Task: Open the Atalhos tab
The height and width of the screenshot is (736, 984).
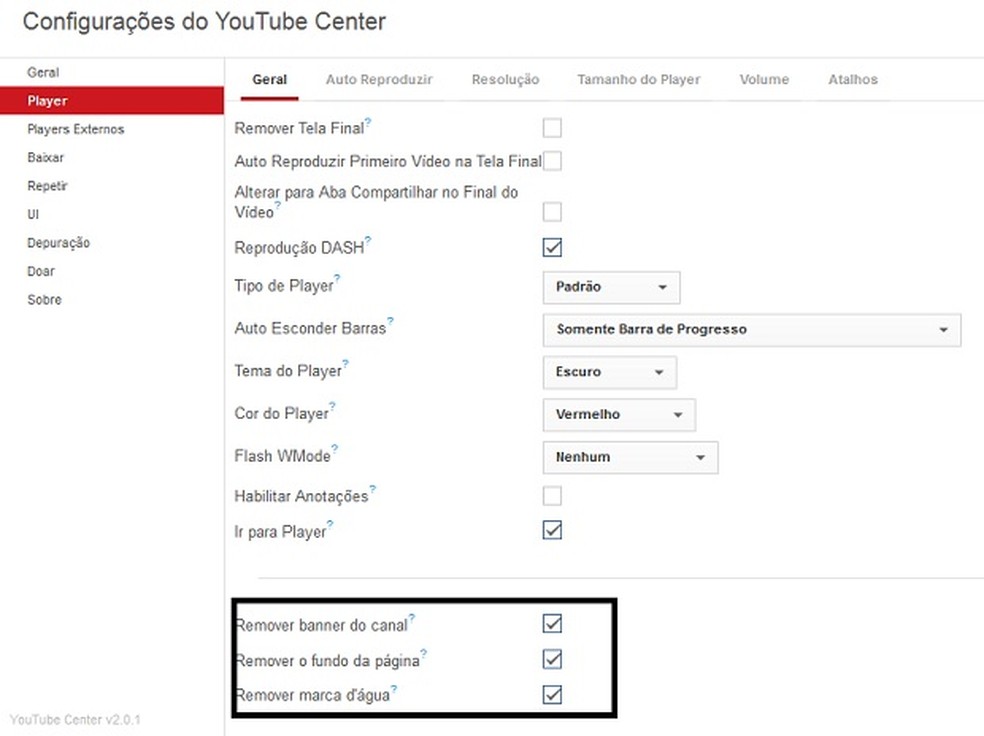Action: [x=853, y=80]
